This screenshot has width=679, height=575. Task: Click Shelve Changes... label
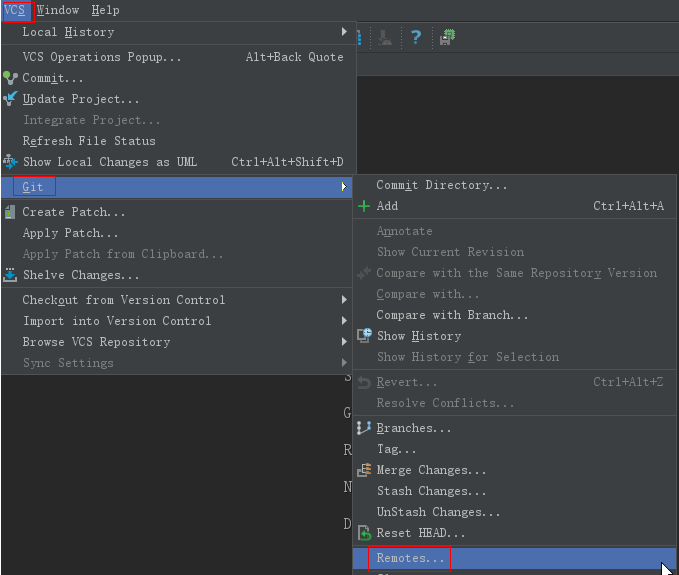coord(81,275)
